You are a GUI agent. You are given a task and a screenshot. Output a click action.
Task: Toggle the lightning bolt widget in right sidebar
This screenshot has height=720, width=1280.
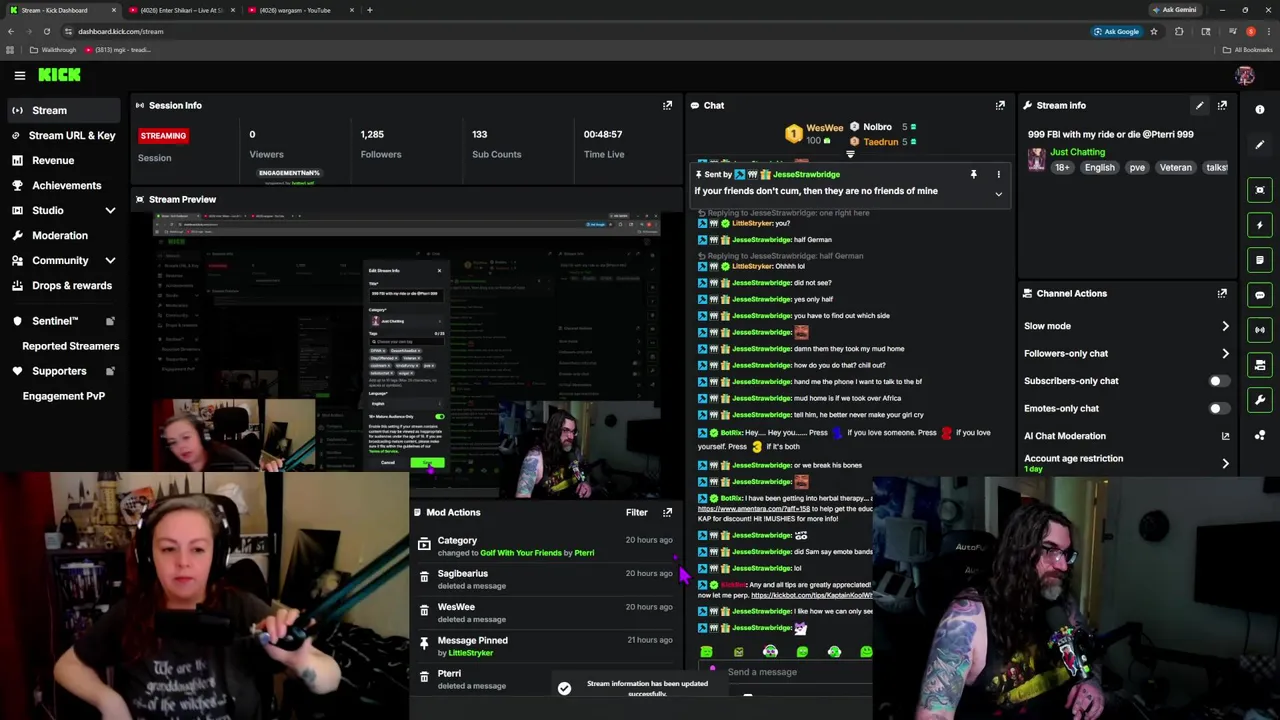1260,225
